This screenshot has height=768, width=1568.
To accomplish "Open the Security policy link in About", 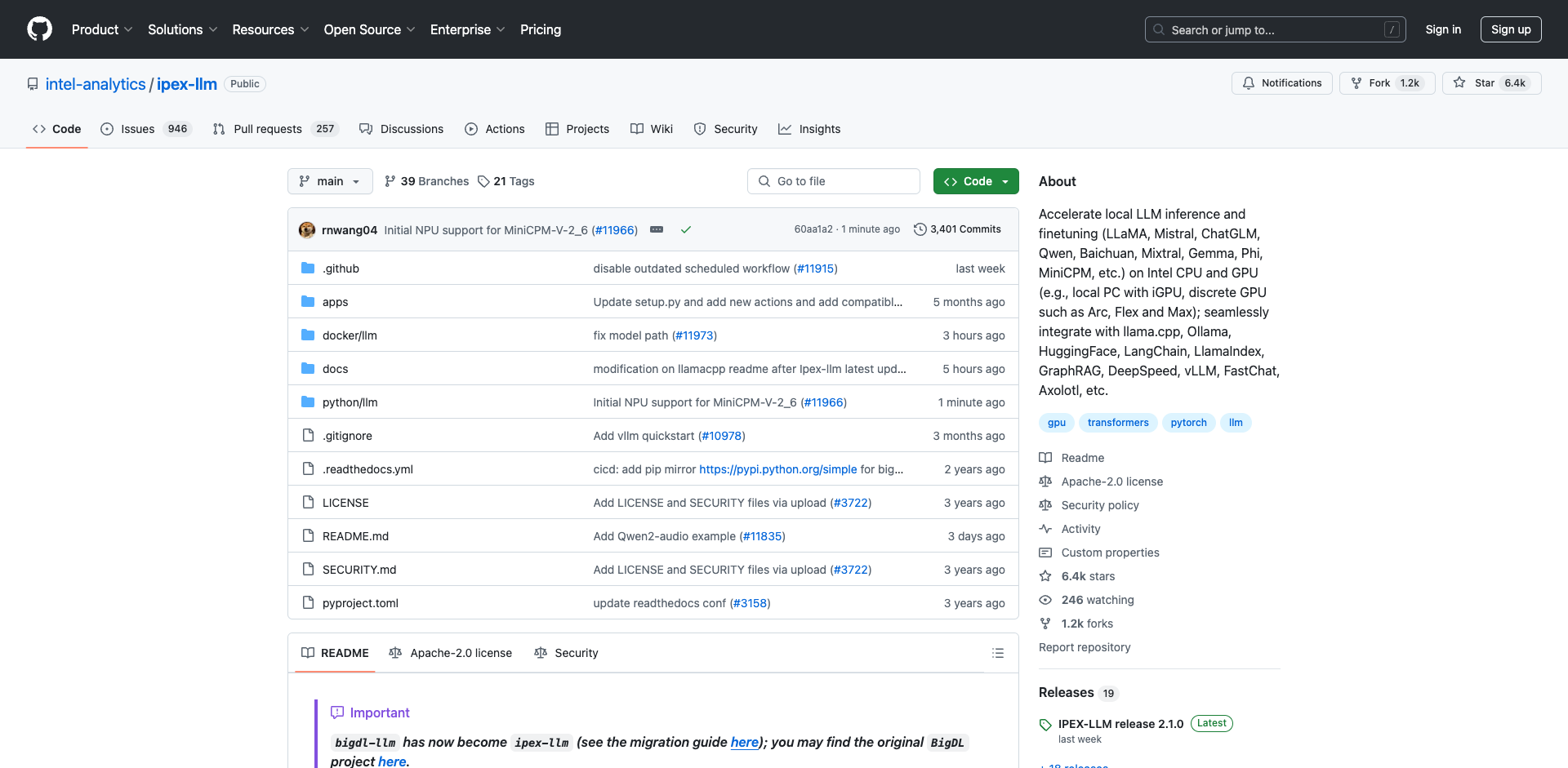I will pos(1100,505).
